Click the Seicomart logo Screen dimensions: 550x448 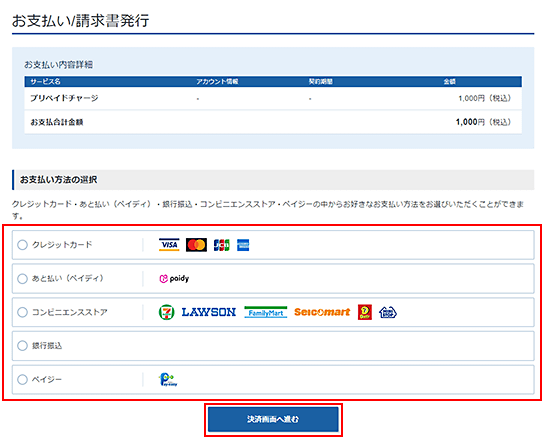point(322,312)
